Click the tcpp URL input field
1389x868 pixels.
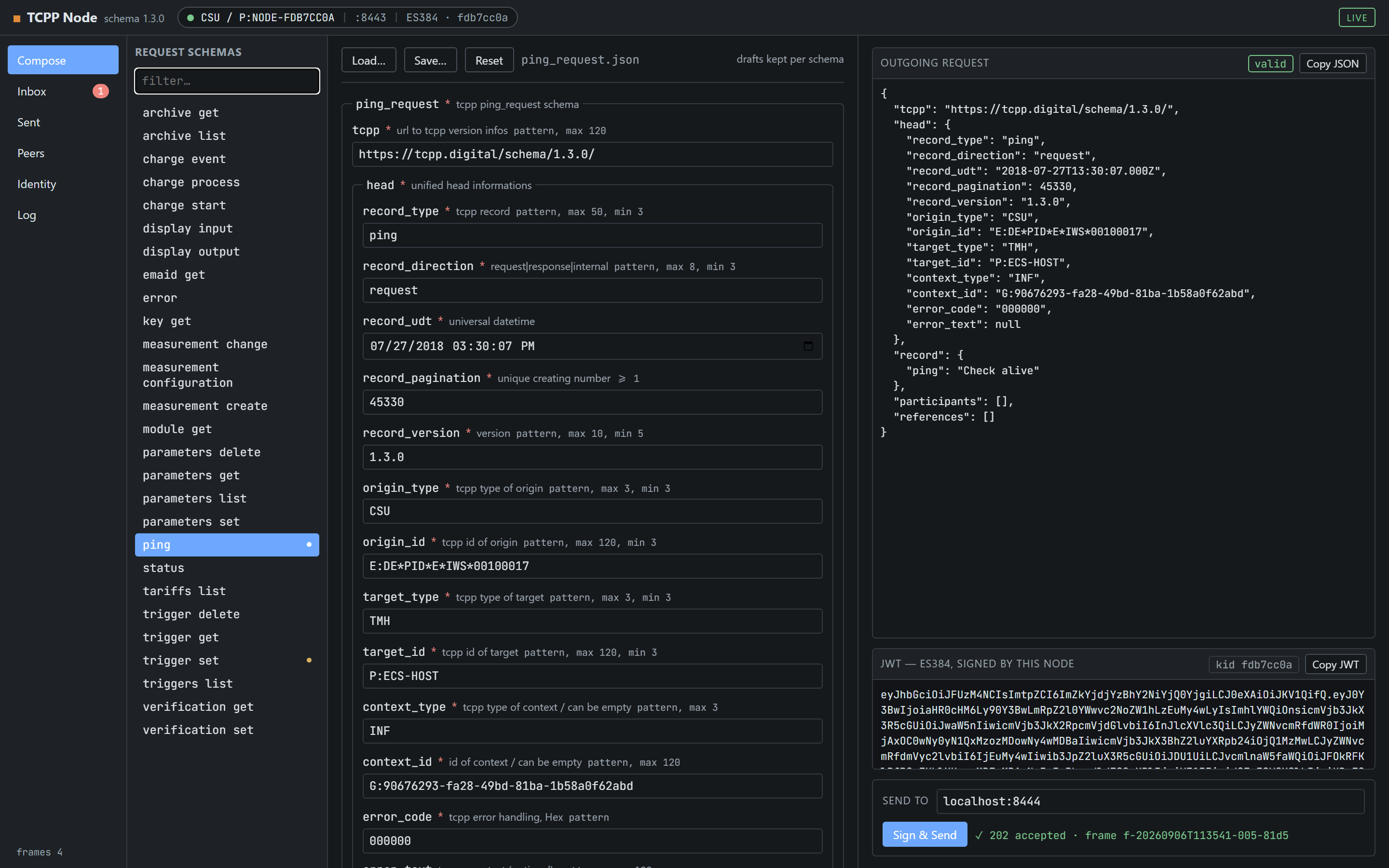coord(592,154)
